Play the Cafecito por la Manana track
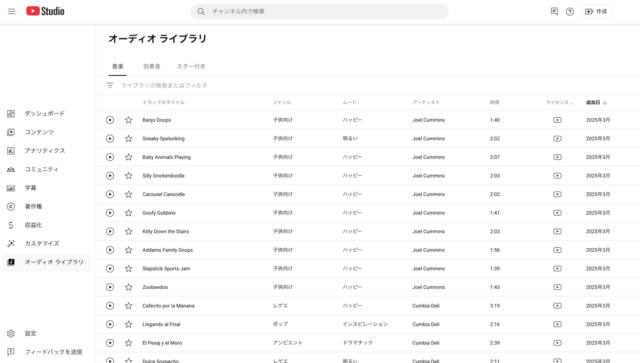640x363 pixels. tap(110, 306)
